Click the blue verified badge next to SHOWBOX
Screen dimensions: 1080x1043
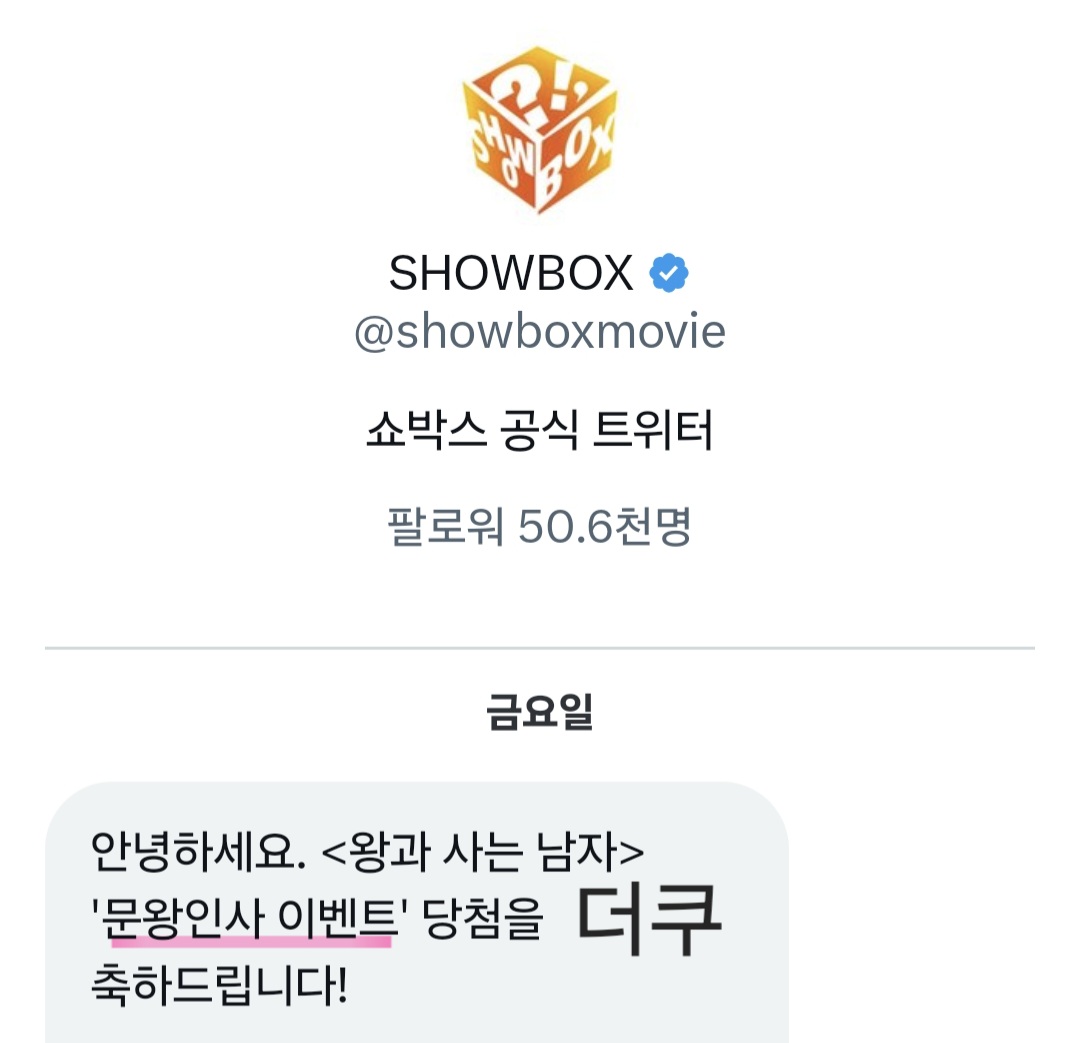click(669, 273)
